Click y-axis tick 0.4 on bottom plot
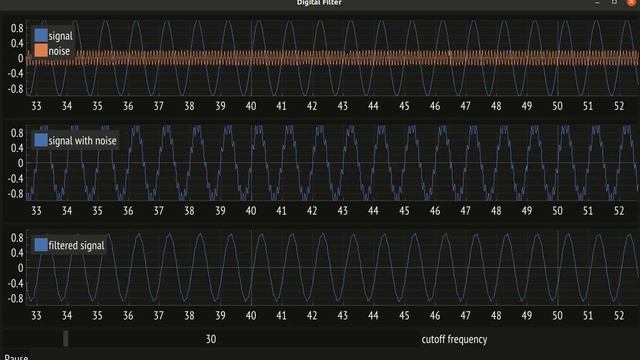 [x=17, y=253]
